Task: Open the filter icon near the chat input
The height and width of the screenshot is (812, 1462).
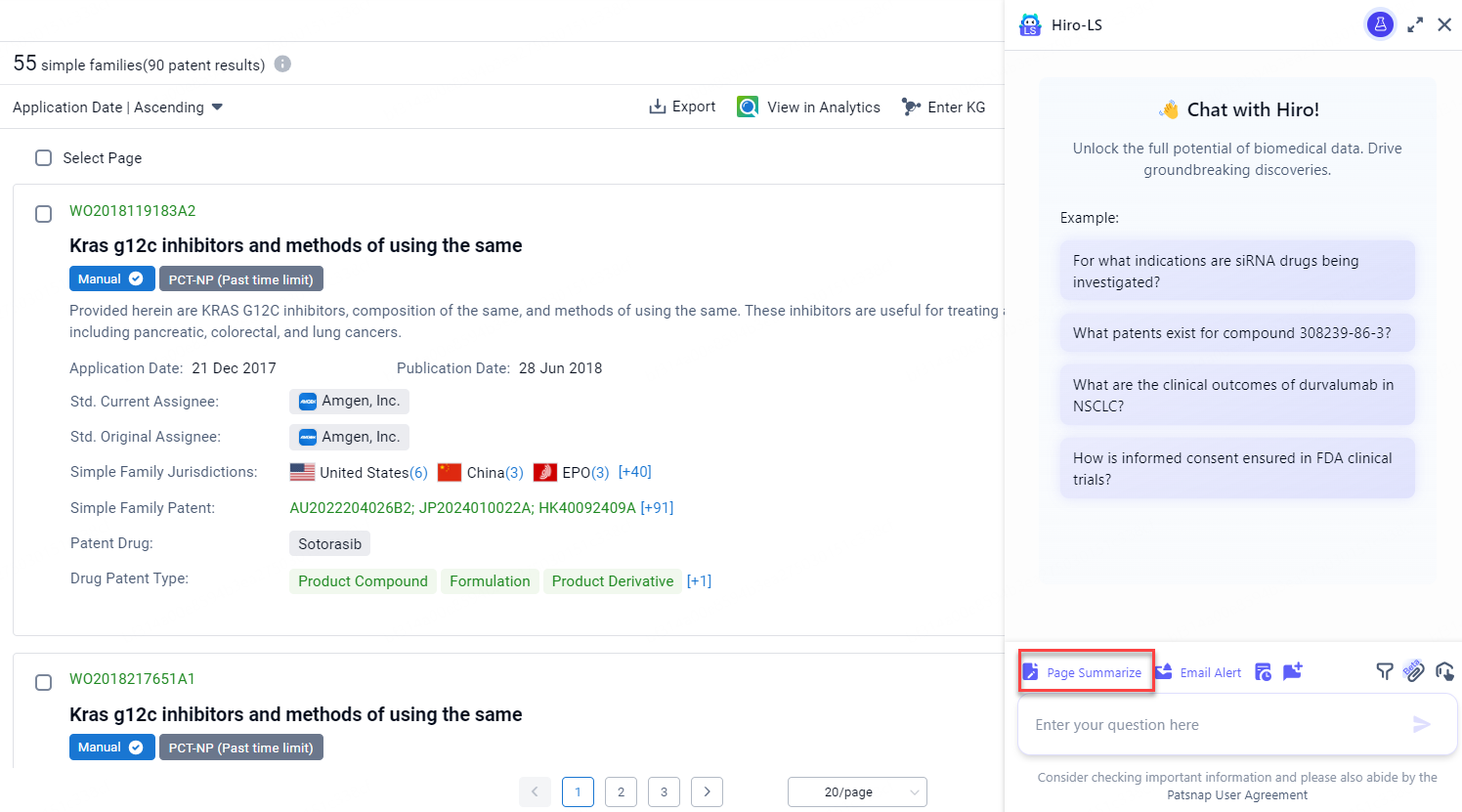Action: click(x=1385, y=672)
